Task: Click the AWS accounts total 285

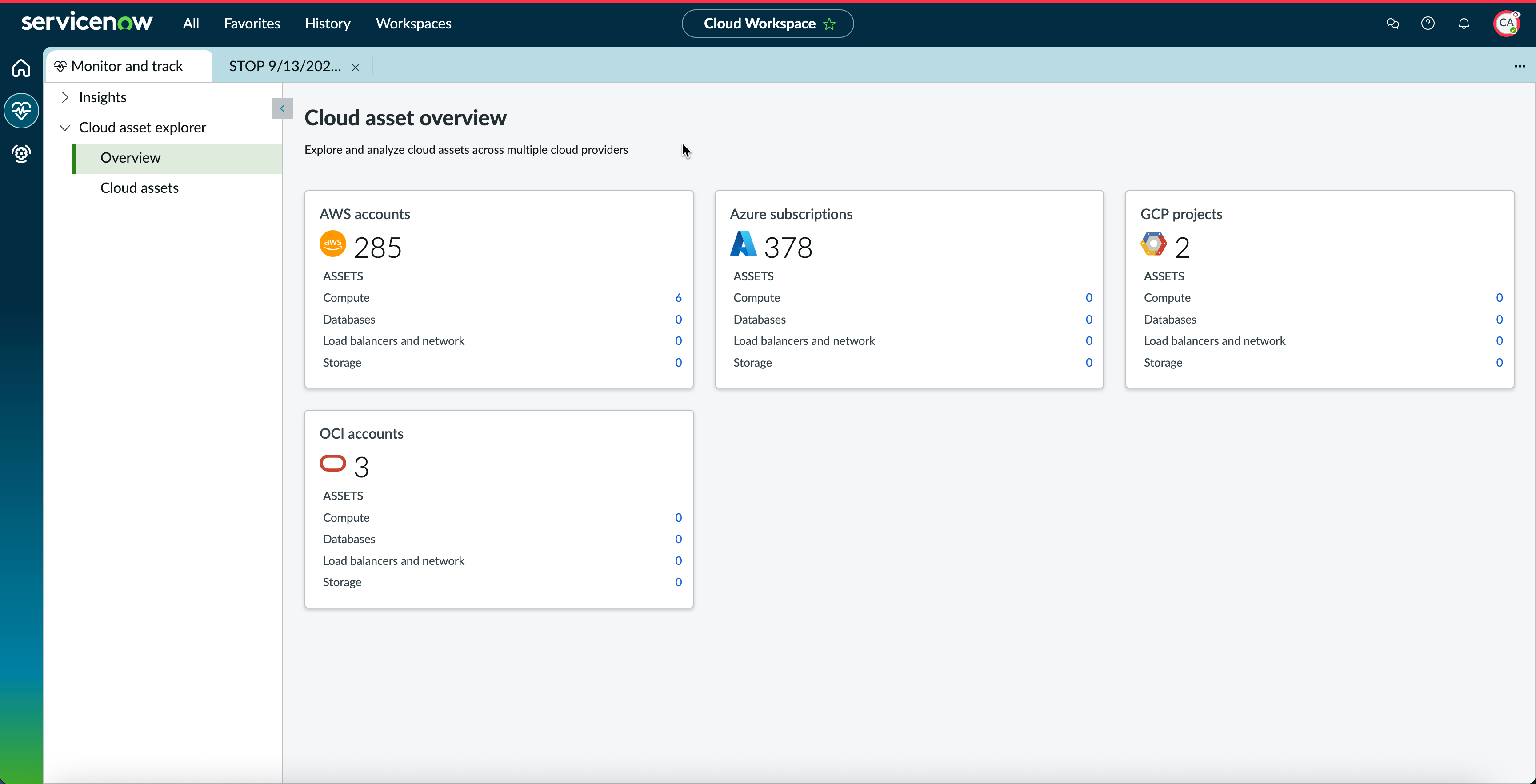Action: click(x=378, y=248)
